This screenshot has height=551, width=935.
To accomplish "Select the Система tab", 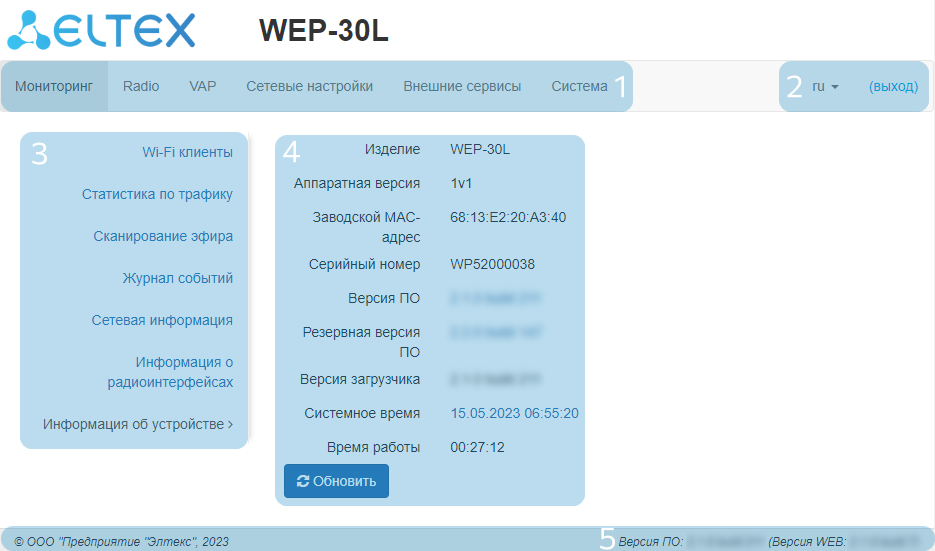I will click(580, 86).
